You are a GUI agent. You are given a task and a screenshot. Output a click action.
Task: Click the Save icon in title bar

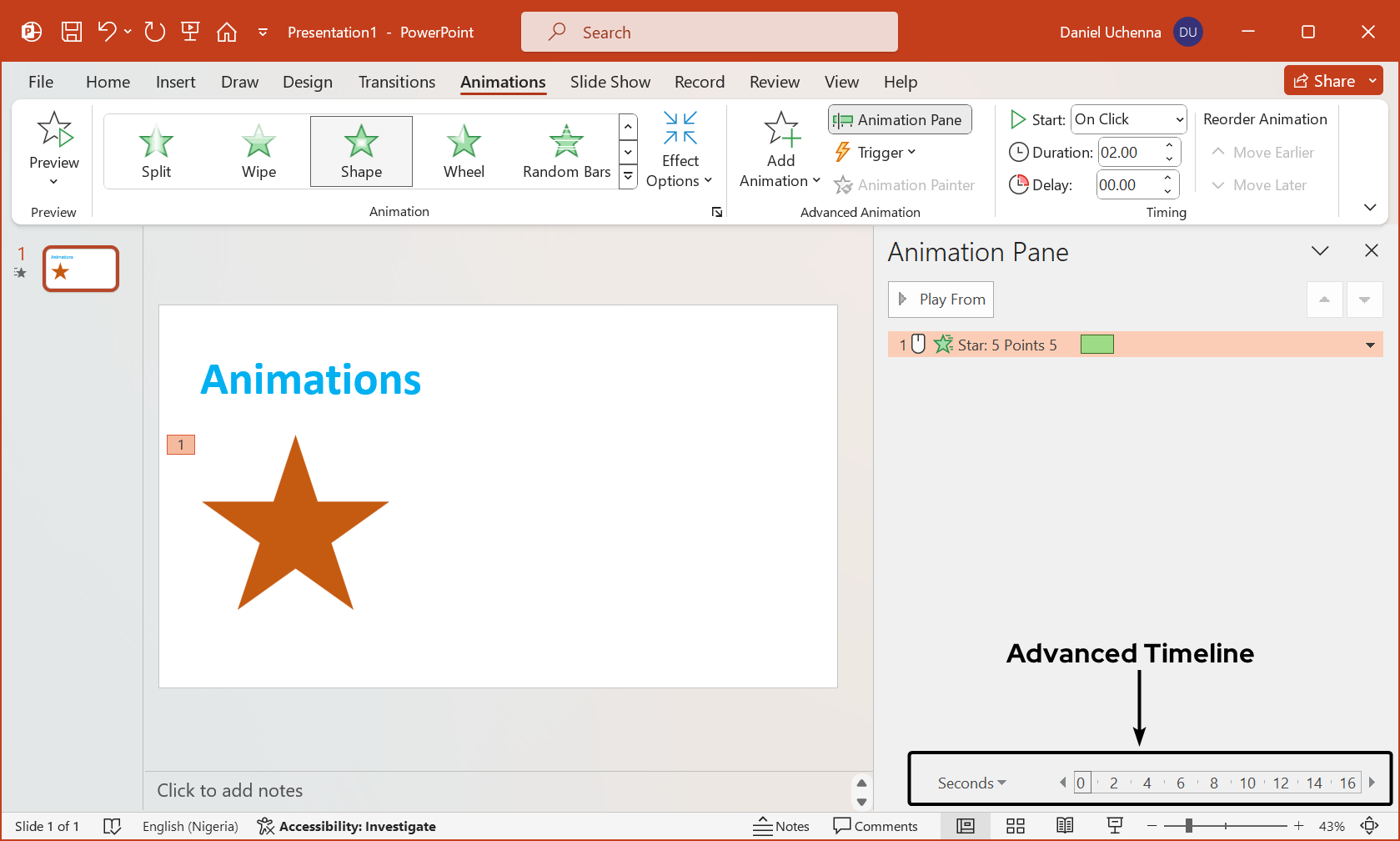click(x=72, y=33)
